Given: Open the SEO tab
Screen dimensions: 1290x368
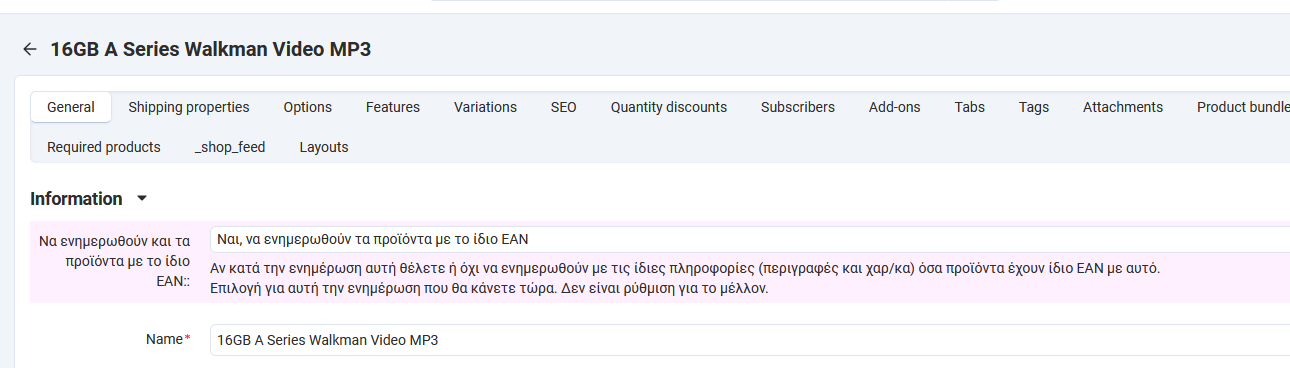Looking at the screenshot, I should point(564,107).
